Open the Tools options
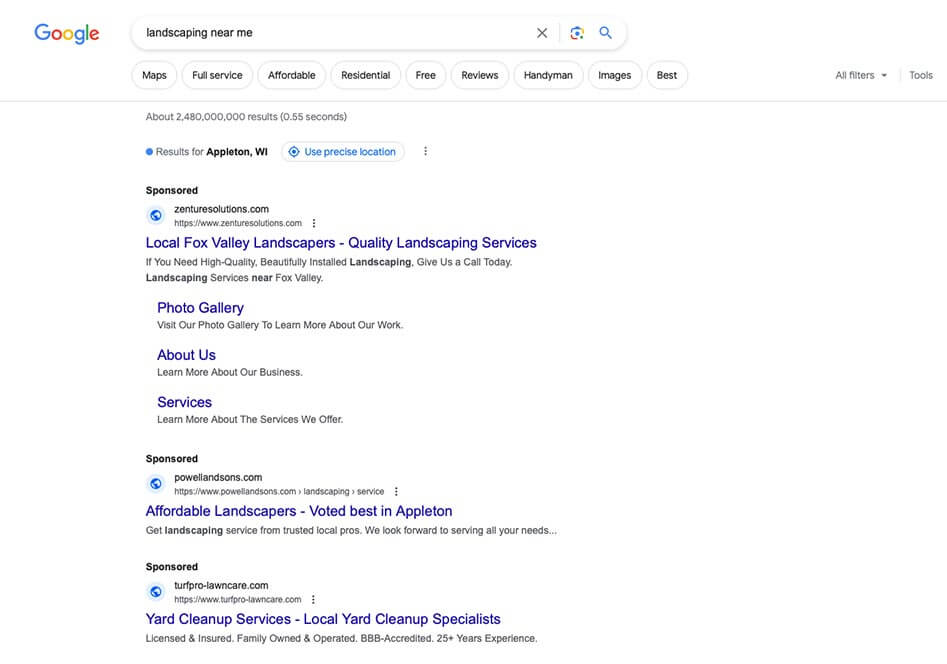Image resolution: width=947 pixels, height=664 pixels. 920,75
